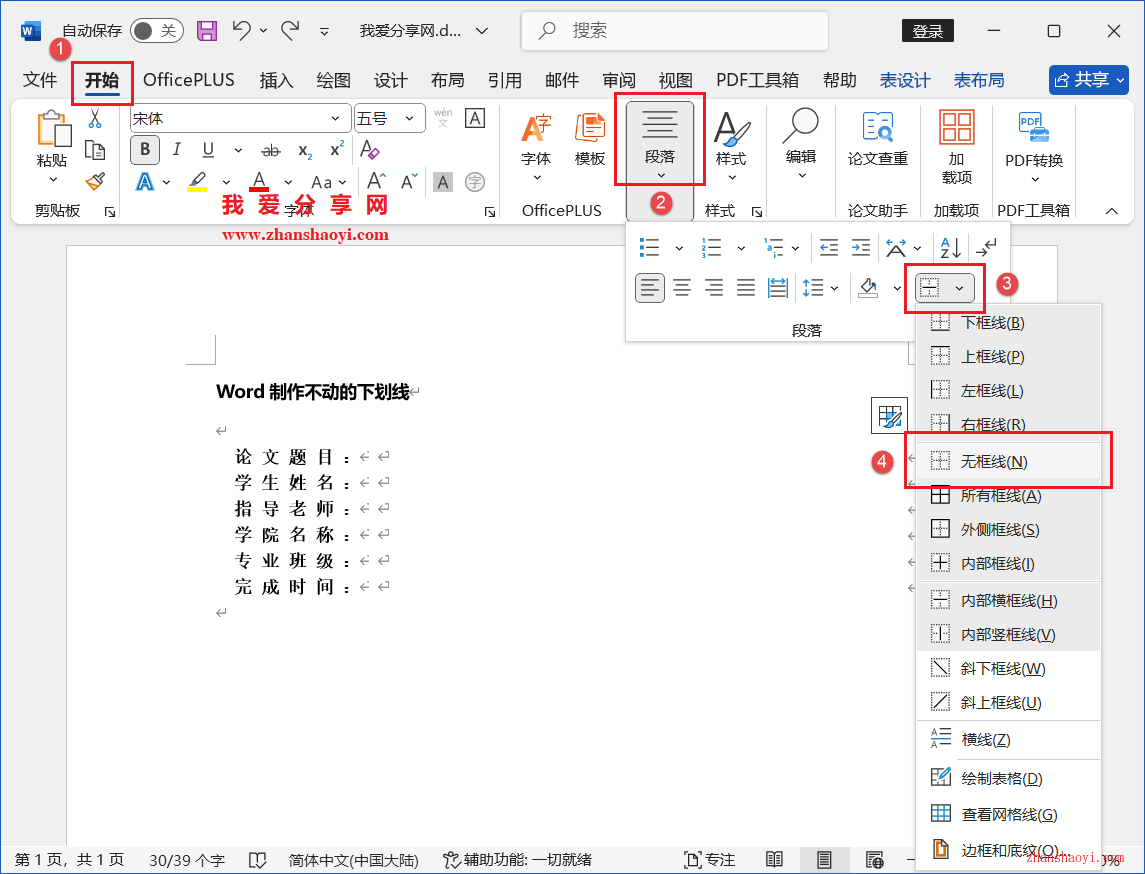
Task: Run 论文查重 plagiarism check
Action: pos(878,140)
